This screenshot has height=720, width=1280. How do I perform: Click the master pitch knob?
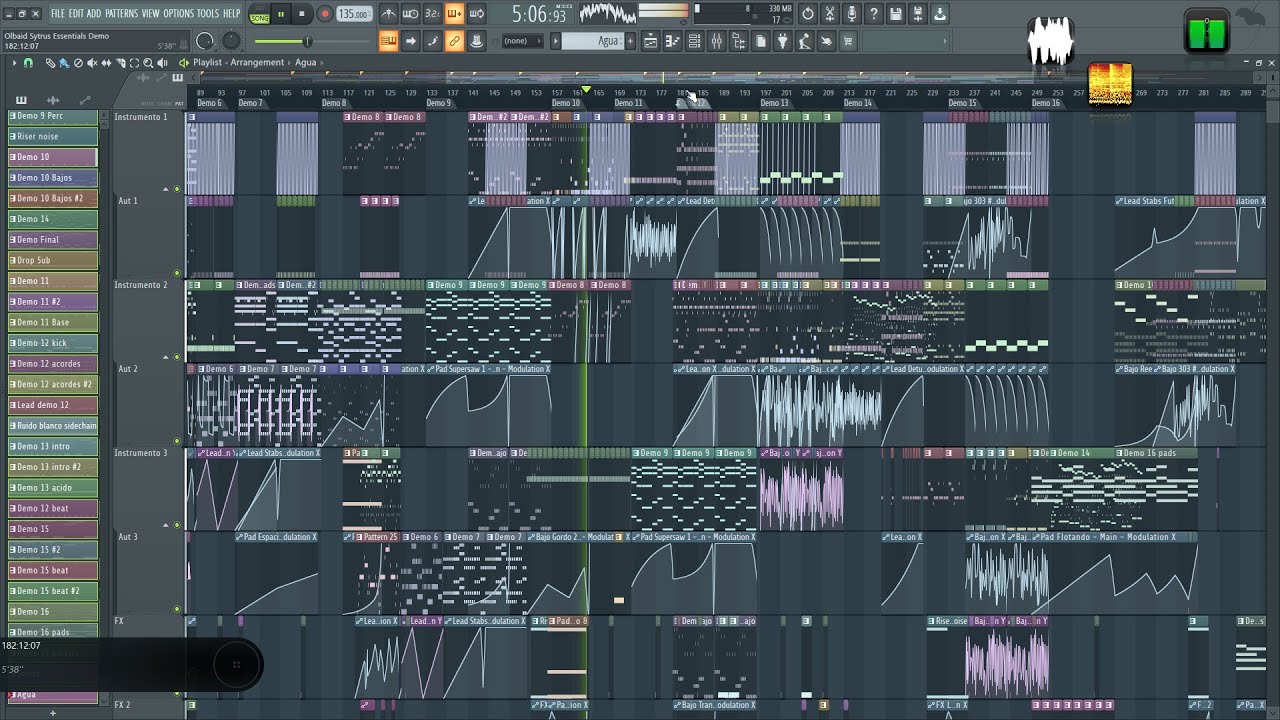click(231, 41)
